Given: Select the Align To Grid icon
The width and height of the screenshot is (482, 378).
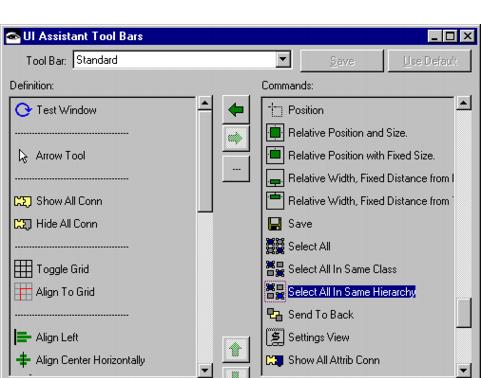Looking at the screenshot, I should [23, 292].
